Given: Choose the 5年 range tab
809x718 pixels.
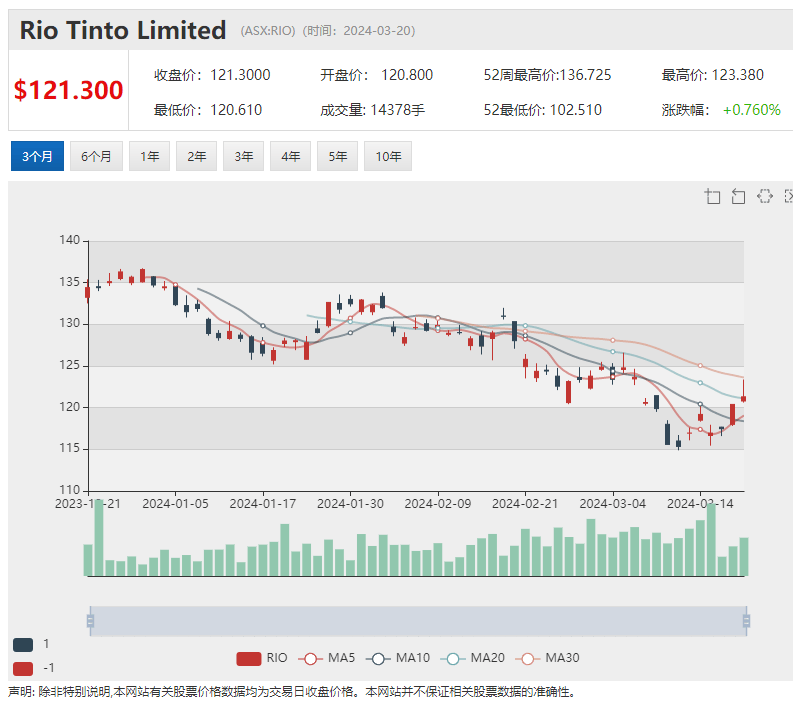Looking at the screenshot, I should pos(337,156).
